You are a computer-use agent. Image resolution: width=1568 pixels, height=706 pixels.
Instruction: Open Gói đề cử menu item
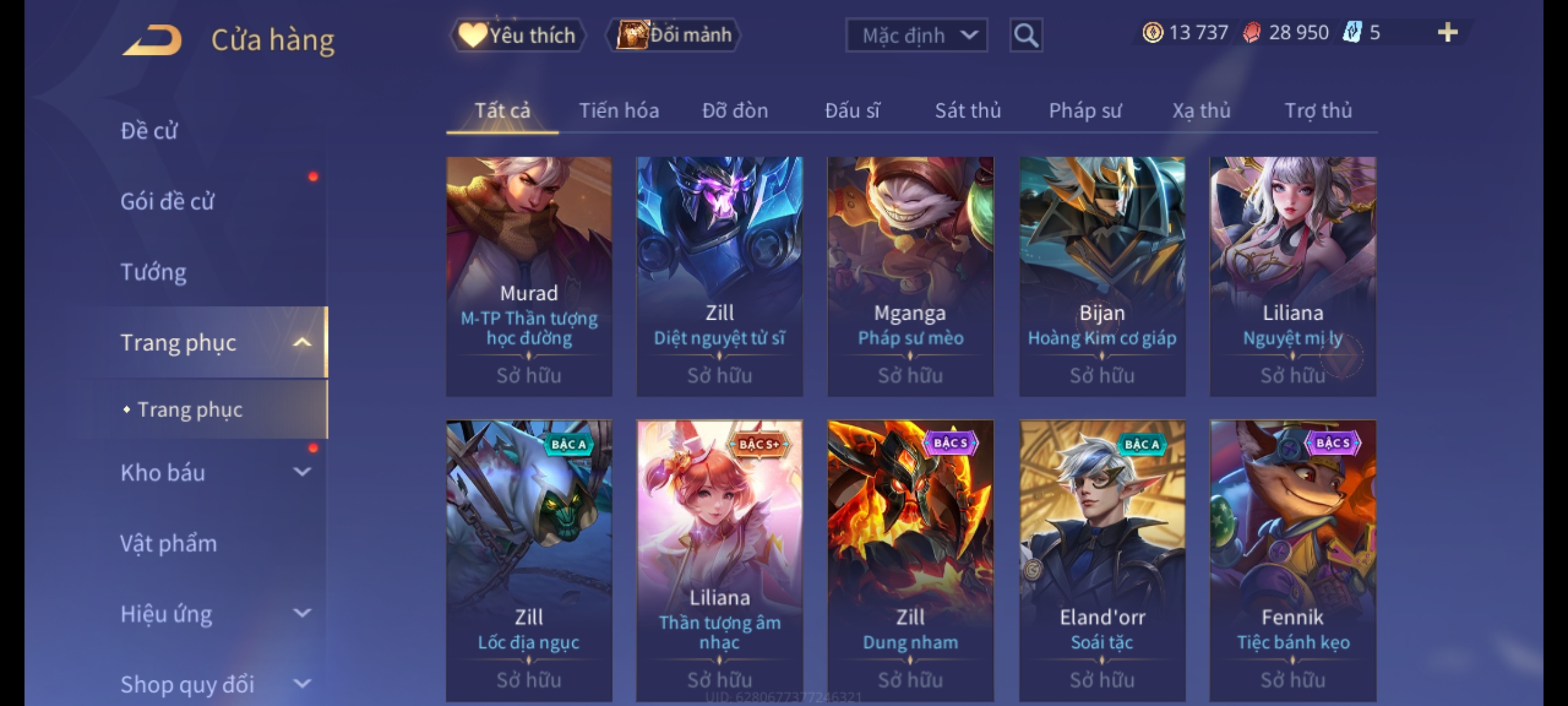coord(167,201)
